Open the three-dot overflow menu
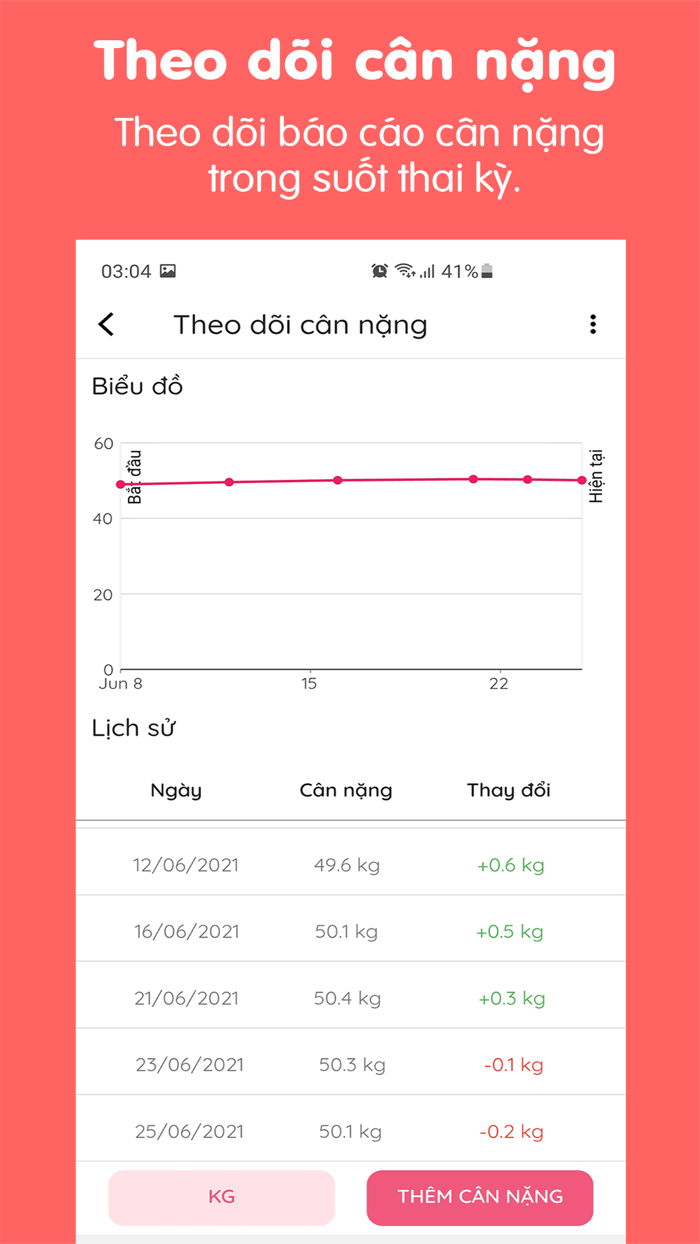700x1244 pixels. (x=593, y=324)
